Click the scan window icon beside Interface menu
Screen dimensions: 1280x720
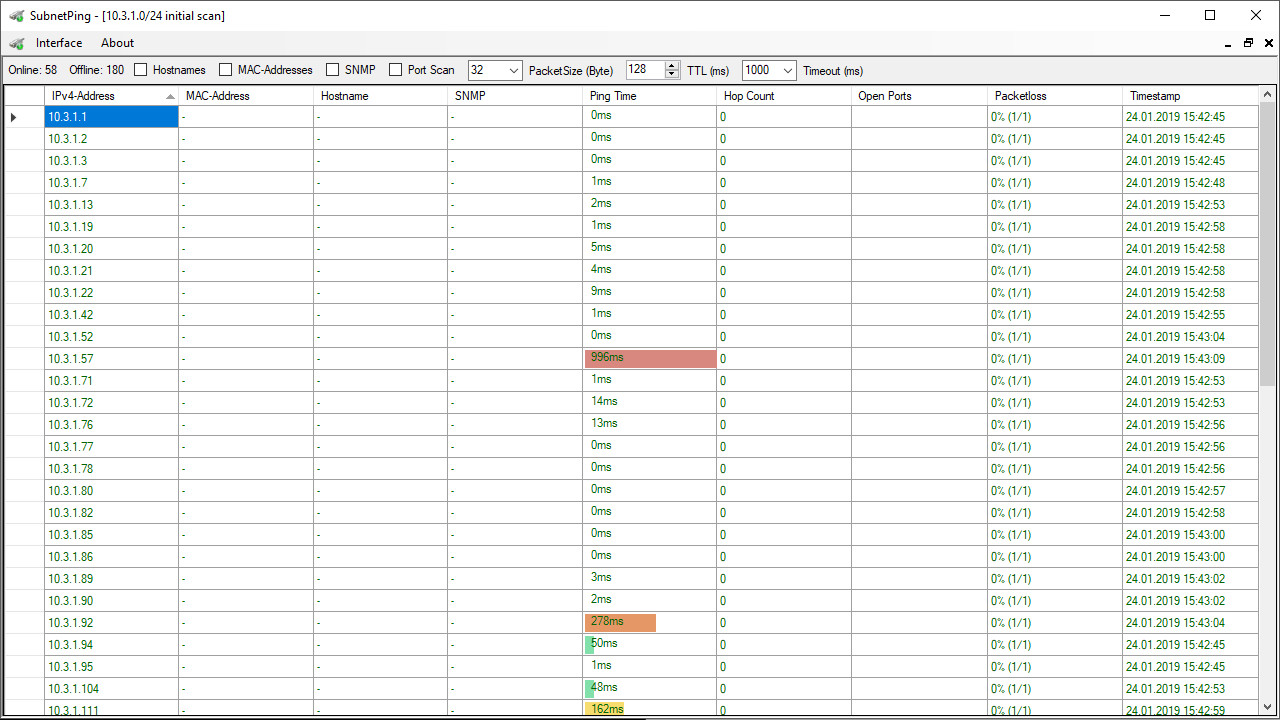tap(16, 43)
